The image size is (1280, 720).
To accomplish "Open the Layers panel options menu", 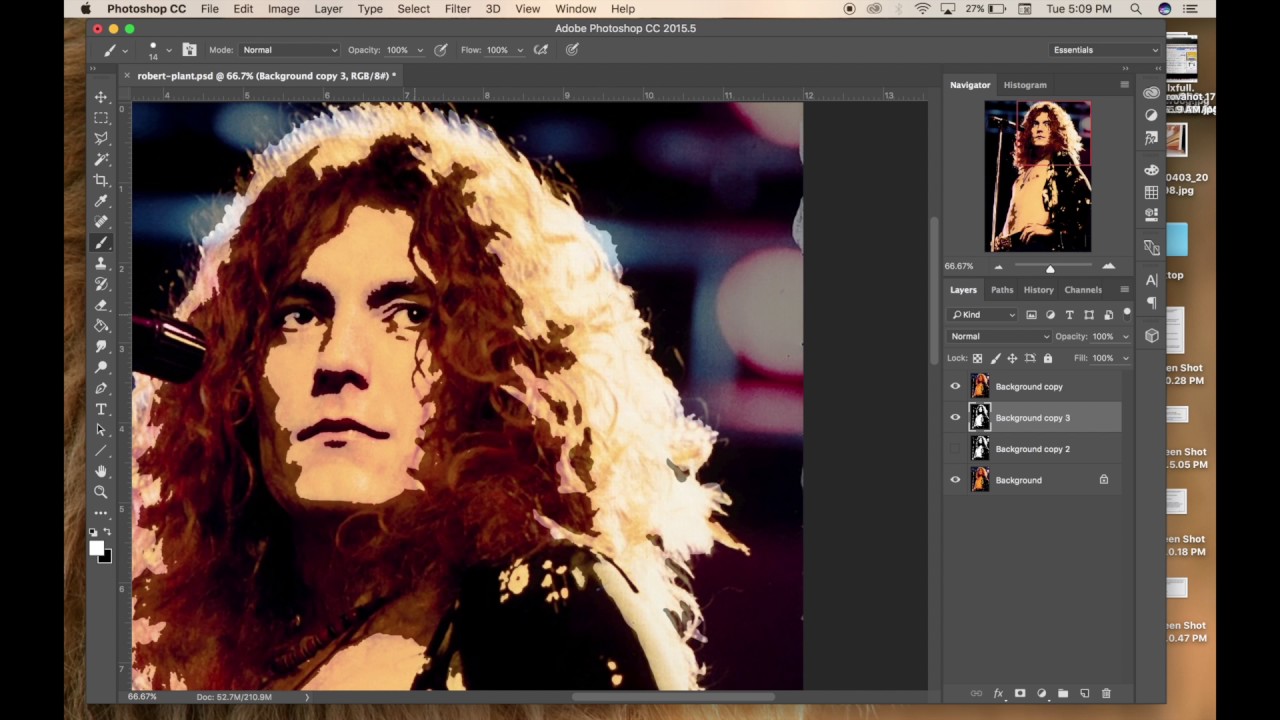I will pos(1124,290).
